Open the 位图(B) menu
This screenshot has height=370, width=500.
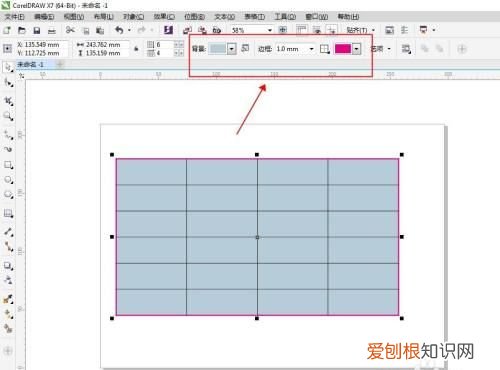195,16
